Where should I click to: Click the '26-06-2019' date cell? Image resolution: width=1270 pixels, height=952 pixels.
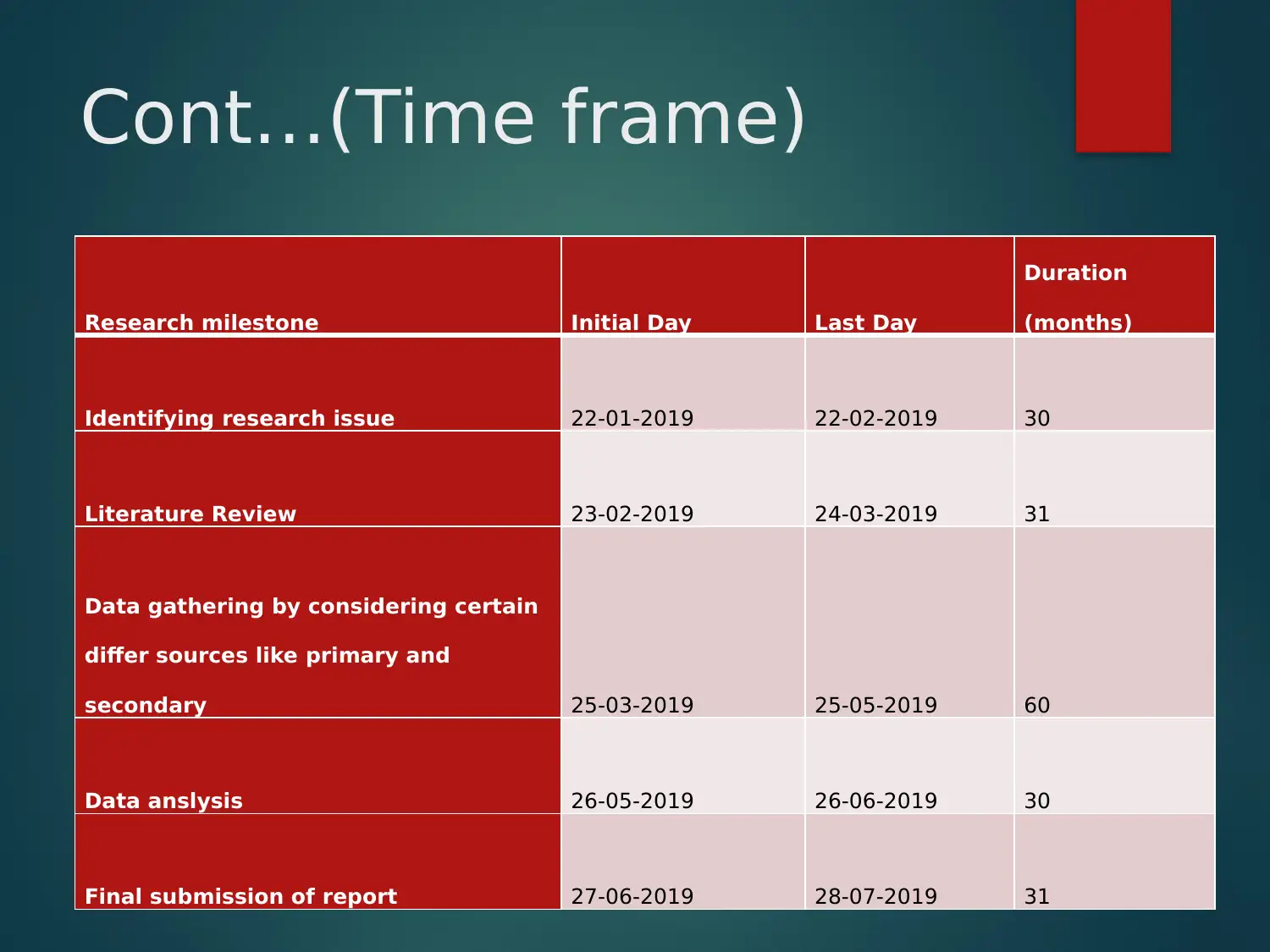pos(909,766)
